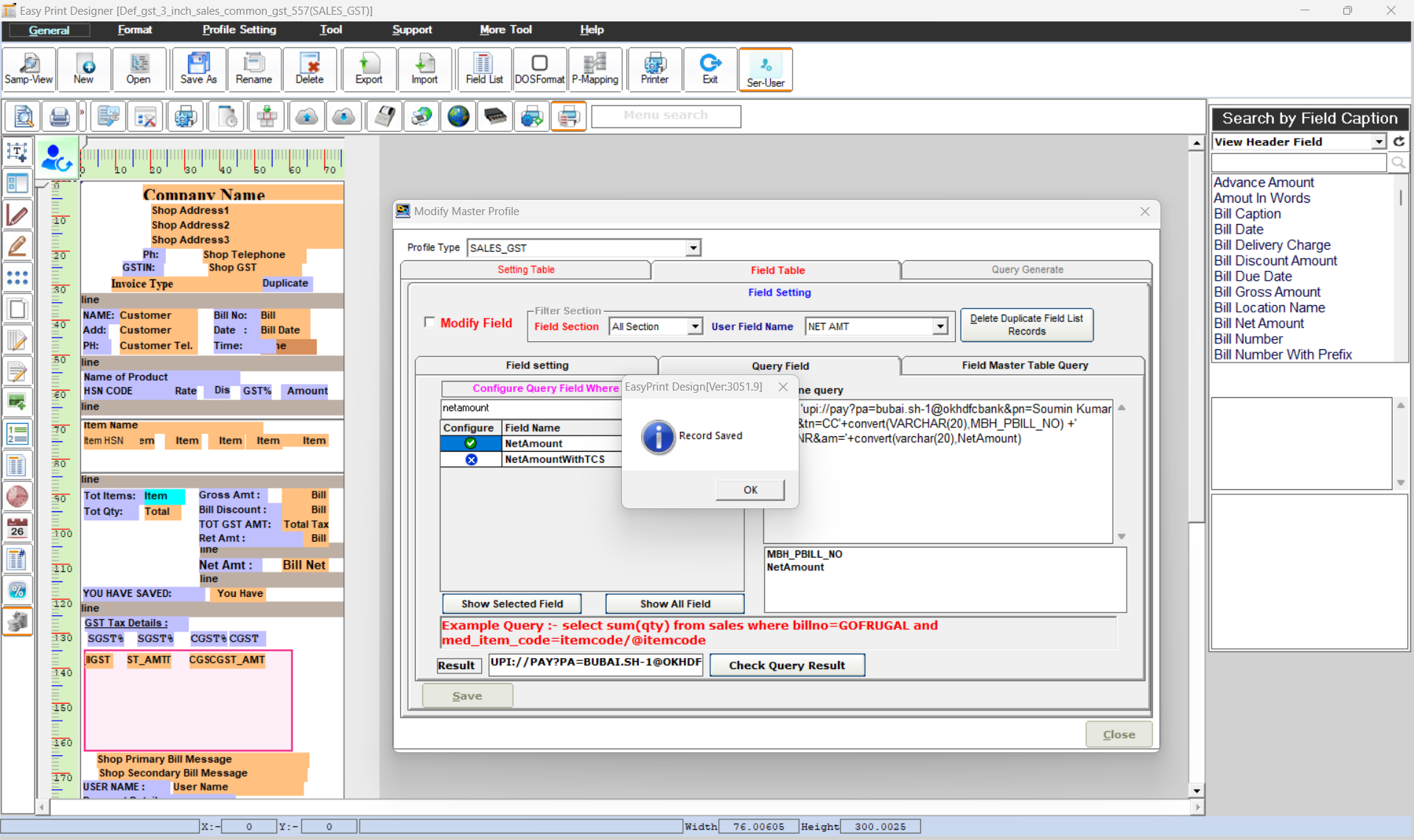The height and width of the screenshot is (840, 1414).
Task: Switch to the Query Generate tab
Action: point(1026,270)
